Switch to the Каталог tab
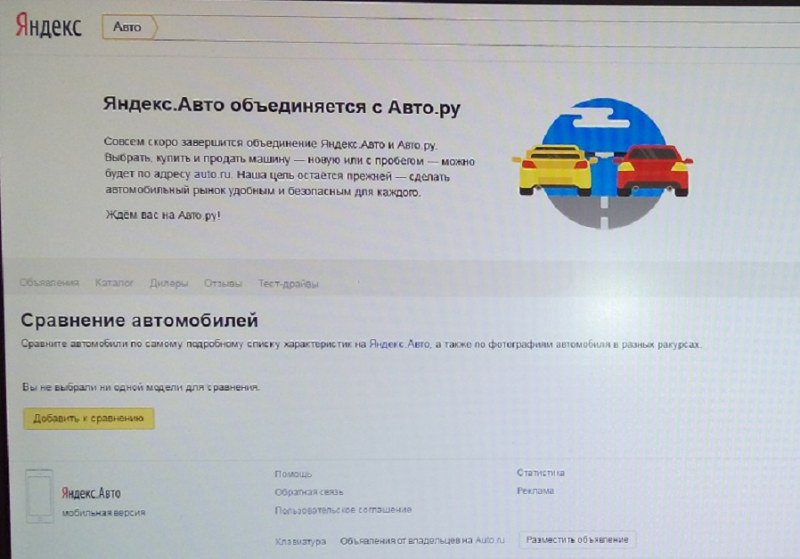800x559 pixels. (114, 283)
